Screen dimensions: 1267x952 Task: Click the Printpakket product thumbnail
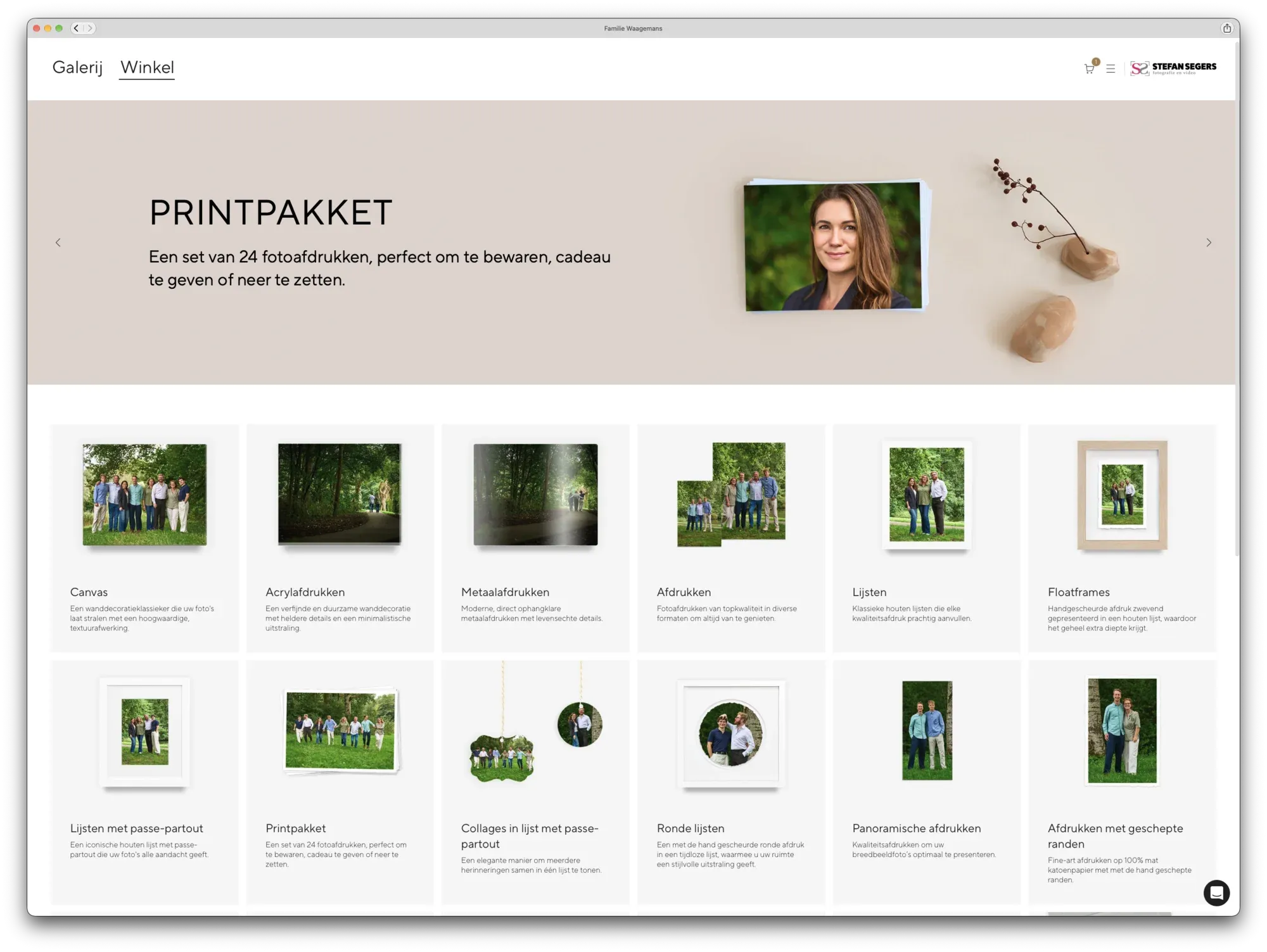coord(341,731)
